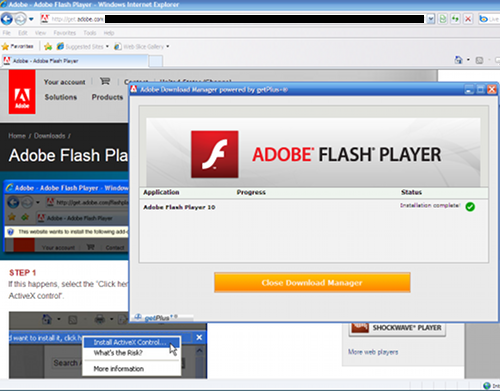This screenshot has height=391, width=500.
Task: Click the Adobe Flash Player 10 row
Action: (313, 207)
